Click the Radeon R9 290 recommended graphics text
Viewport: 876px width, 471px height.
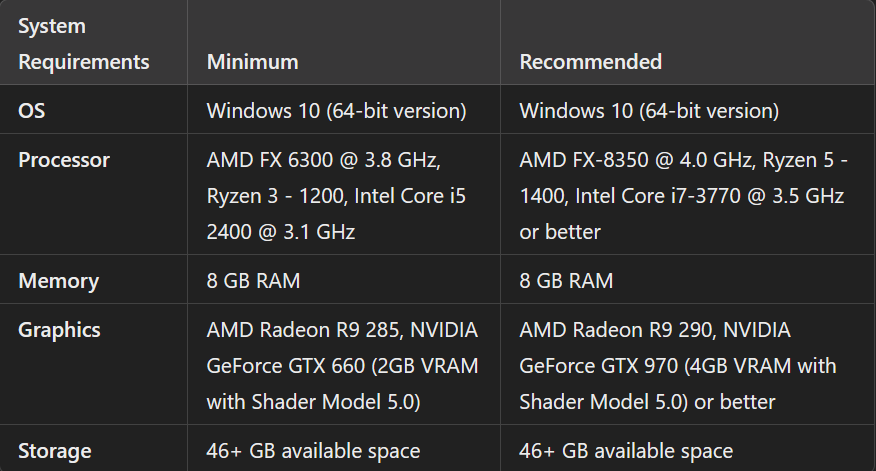[x=619, y=330]
